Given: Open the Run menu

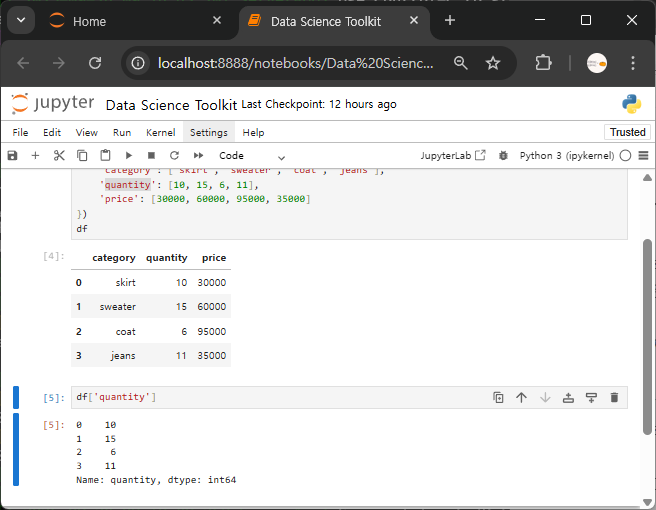Looking at the screenshot, I should [122, 133].
